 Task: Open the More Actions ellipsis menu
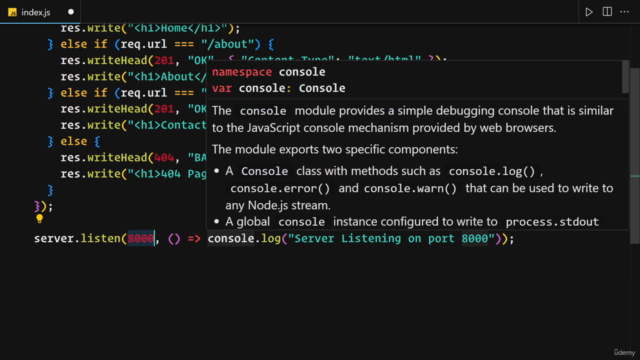624,12
